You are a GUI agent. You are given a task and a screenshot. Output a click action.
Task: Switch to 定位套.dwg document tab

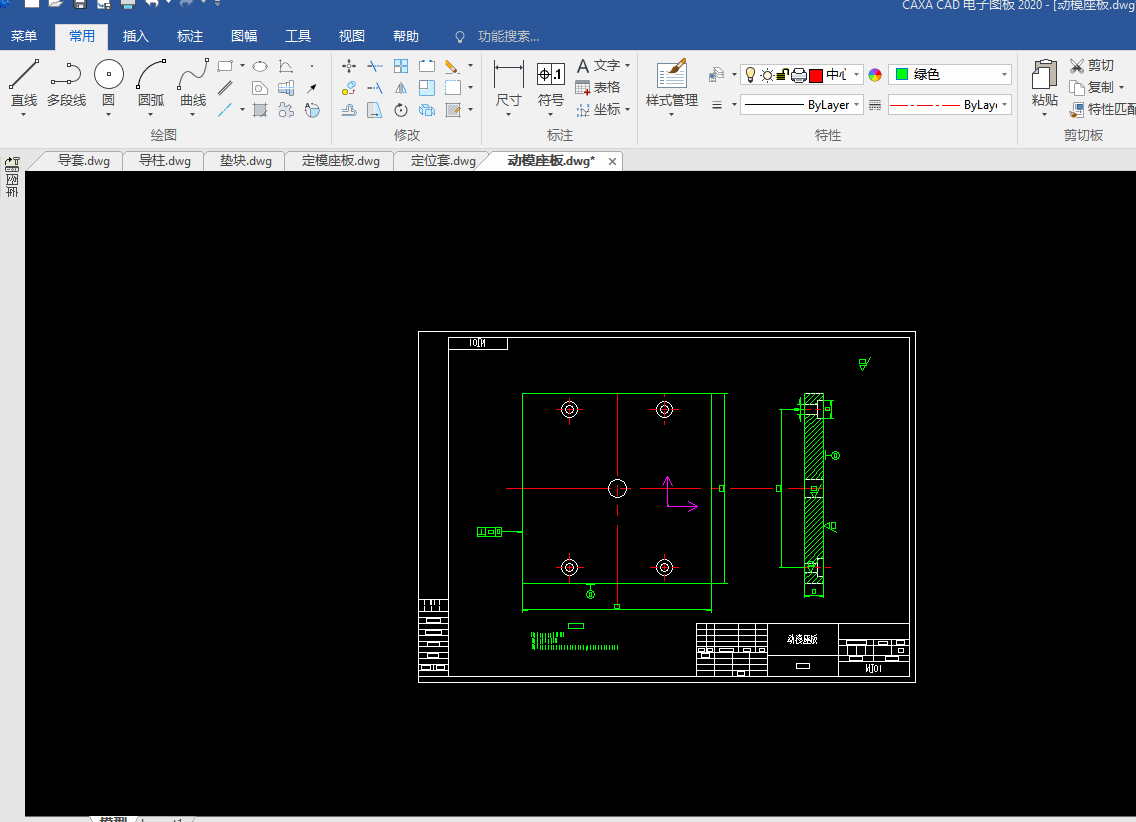pyautogui.click(x=443, y=161)
